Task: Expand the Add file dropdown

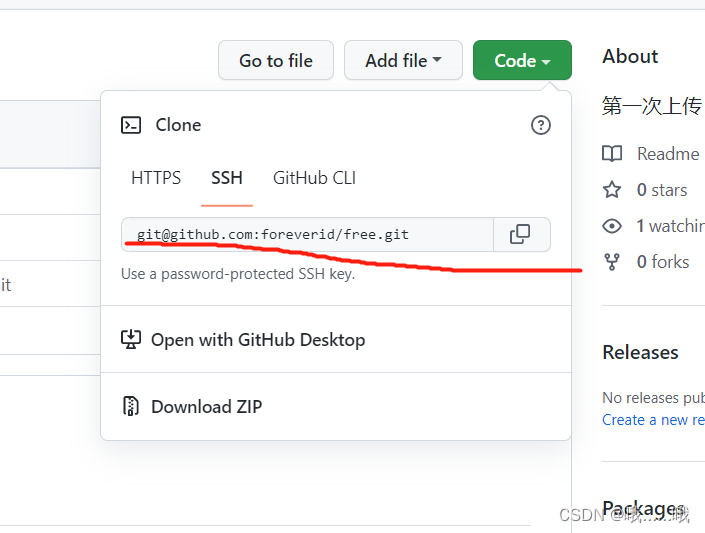Action: tap(403, 60)
